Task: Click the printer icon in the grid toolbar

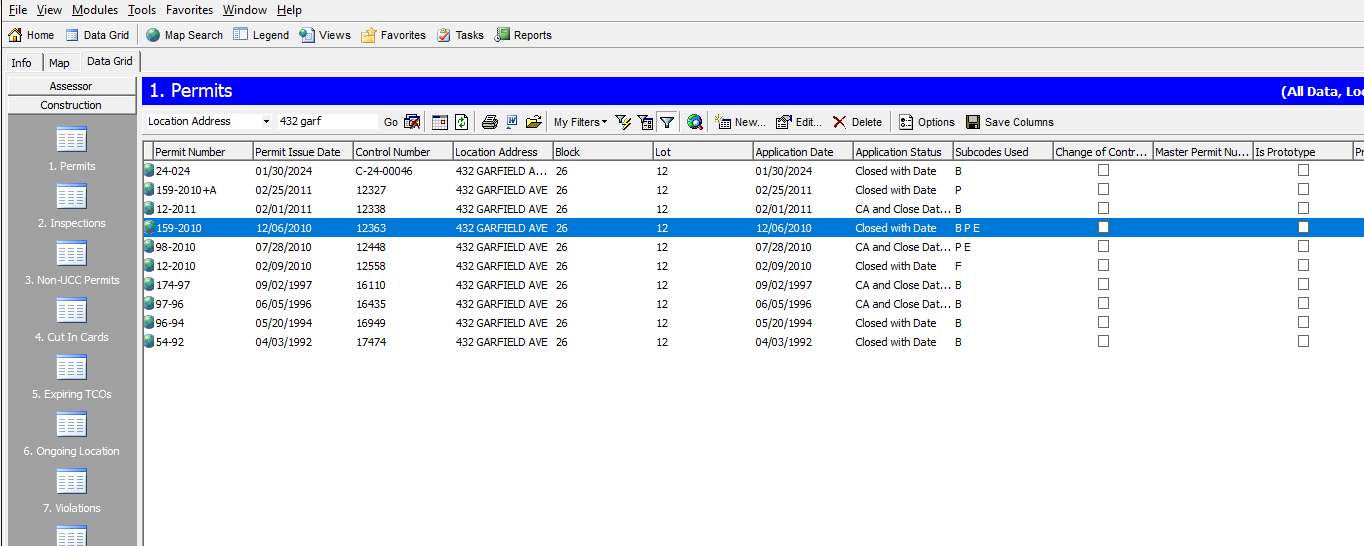Action: pos(489,122)
